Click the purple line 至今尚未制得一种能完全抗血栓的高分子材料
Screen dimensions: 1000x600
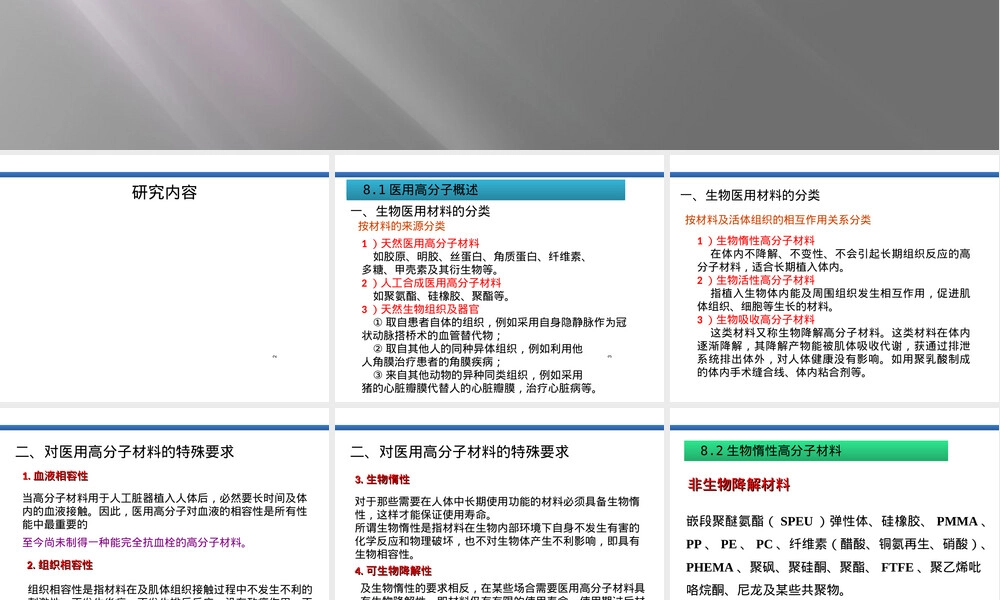click(135, 543)
